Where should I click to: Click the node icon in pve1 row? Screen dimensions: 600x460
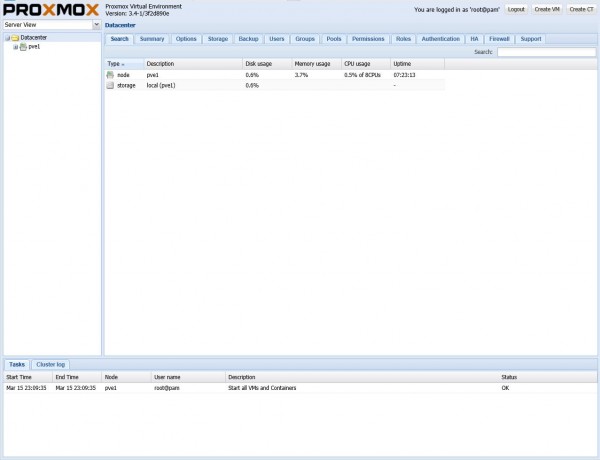(x=110, y=75)
